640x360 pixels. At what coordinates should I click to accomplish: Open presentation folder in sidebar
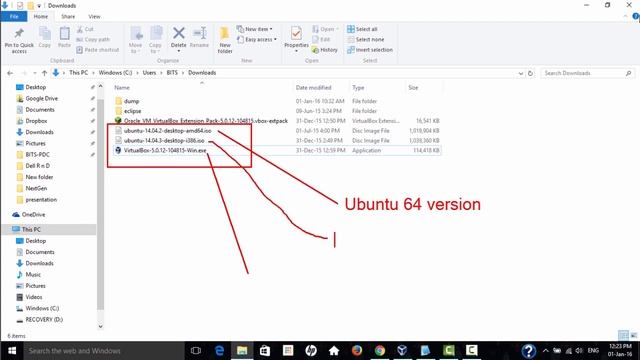pyautogui.click(x=41, y=200)
